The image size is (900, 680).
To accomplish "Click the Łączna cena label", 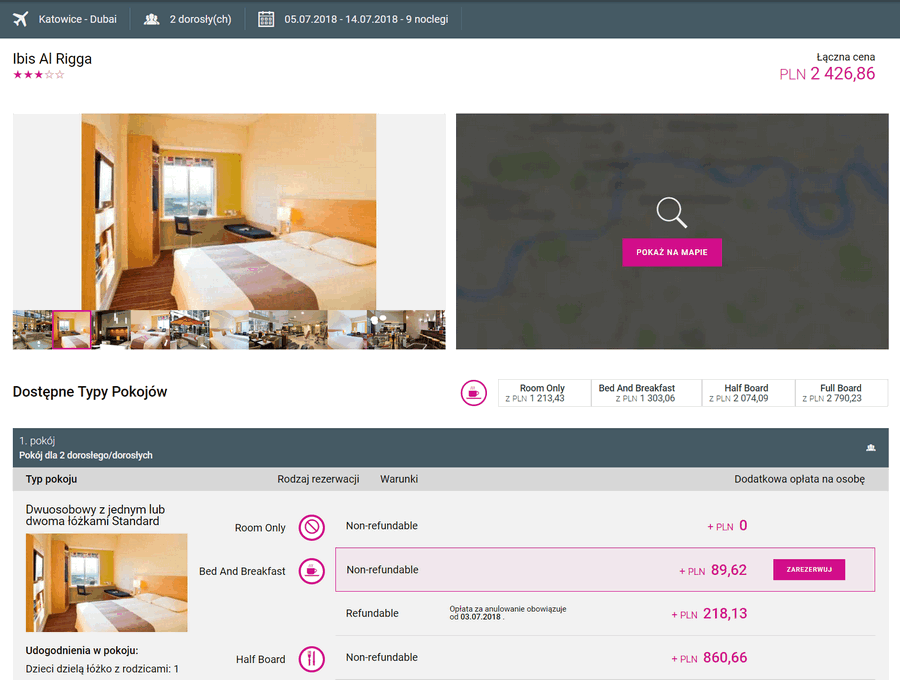I will (845, 57).
